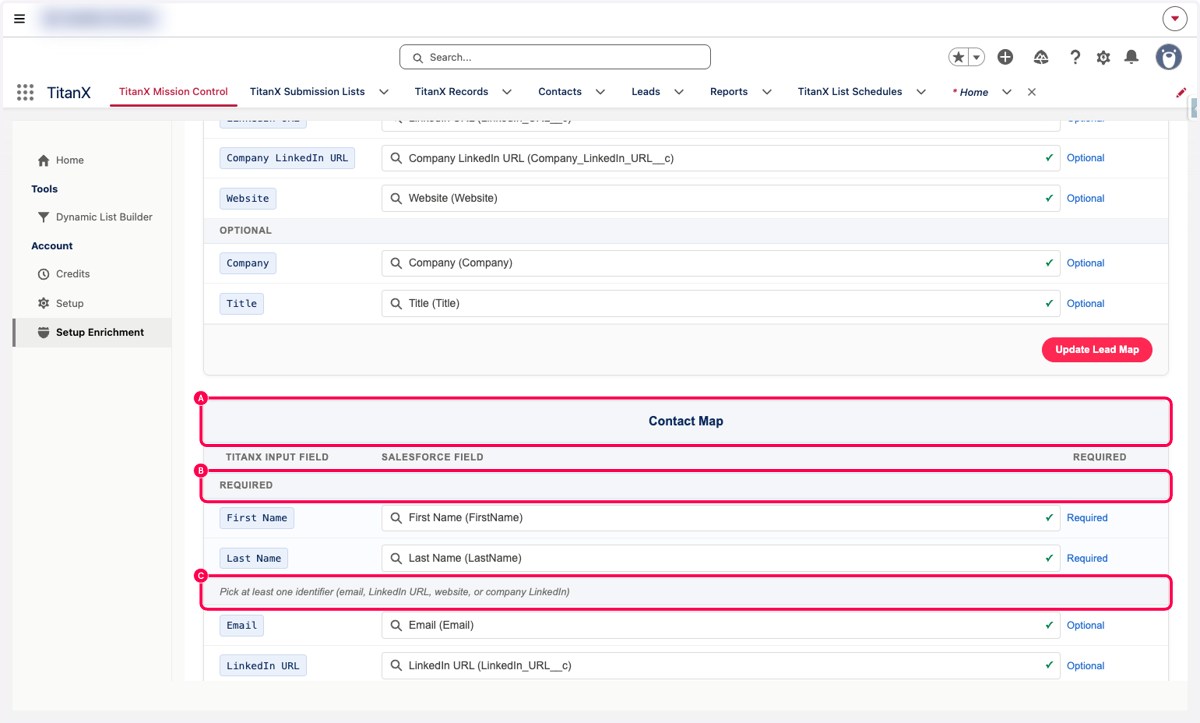Click the Update Lead Map button
Viewport: 1200px width, 723px height.
[1097, 350]
